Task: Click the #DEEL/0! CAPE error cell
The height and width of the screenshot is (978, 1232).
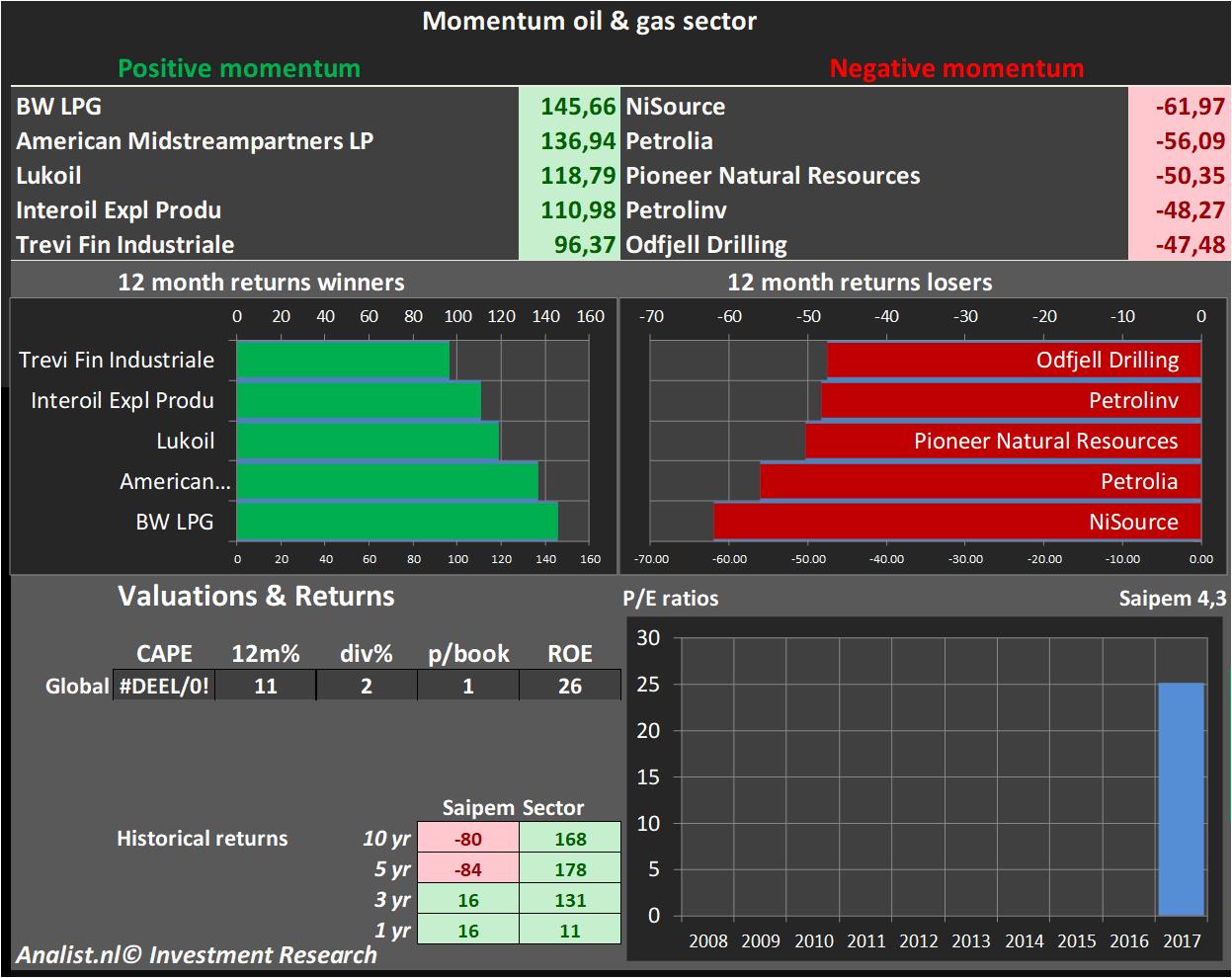Action: (164, 686)
